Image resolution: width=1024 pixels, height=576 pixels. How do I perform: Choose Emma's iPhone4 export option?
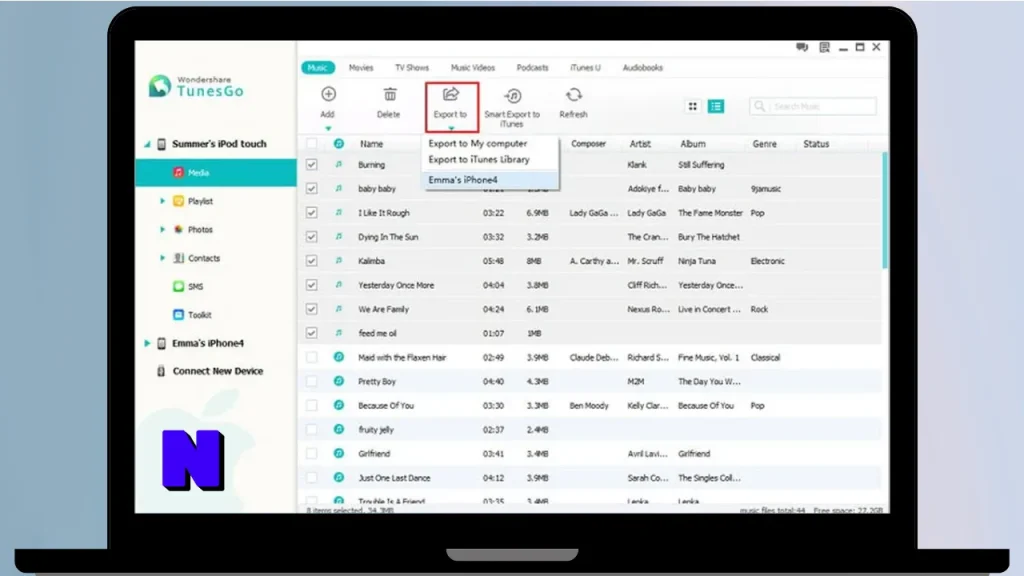point(491,180)
